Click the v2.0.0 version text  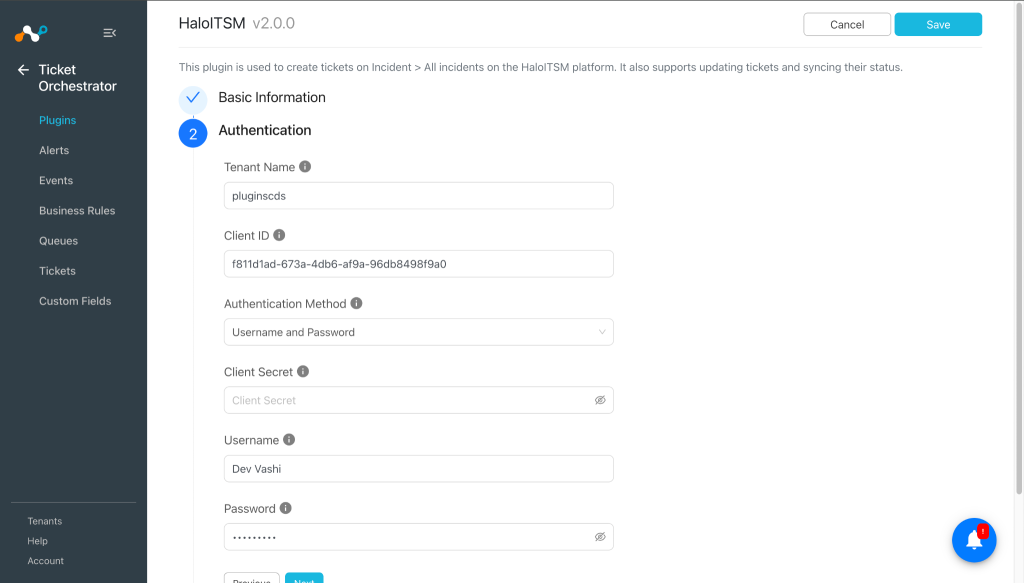(274, 24)
